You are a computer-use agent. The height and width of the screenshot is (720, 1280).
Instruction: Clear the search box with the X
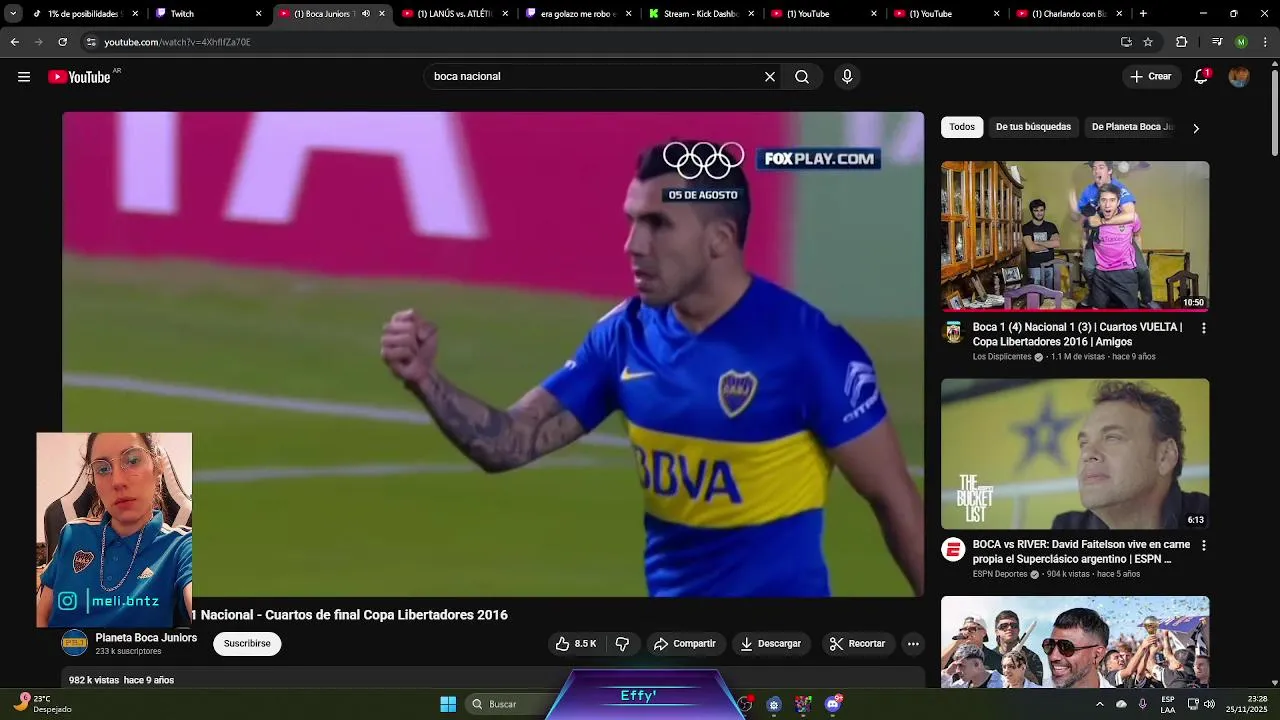[x=770, y=77]
